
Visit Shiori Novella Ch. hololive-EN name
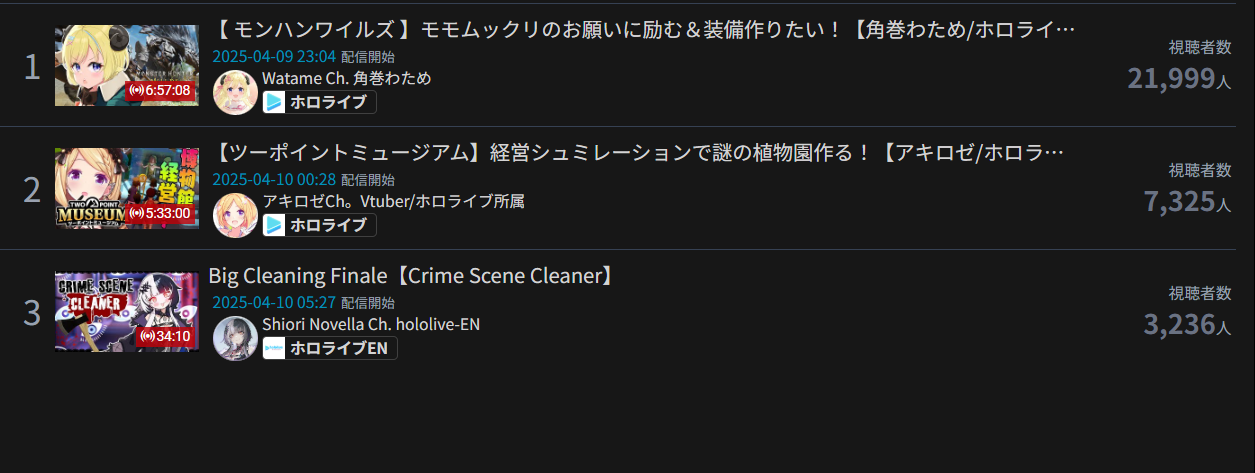pyautogui.click(x=370, y=324)
